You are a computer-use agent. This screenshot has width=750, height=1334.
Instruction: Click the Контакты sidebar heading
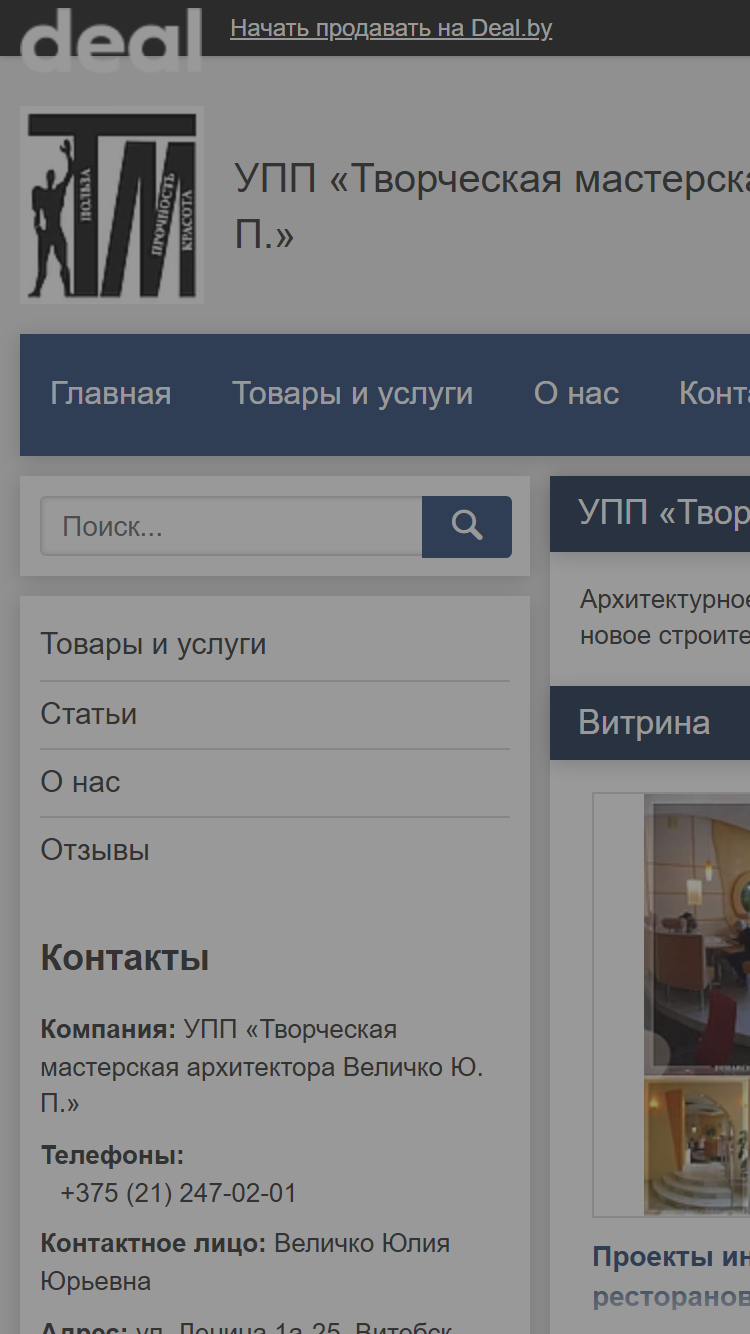click(x=125, y=958)
